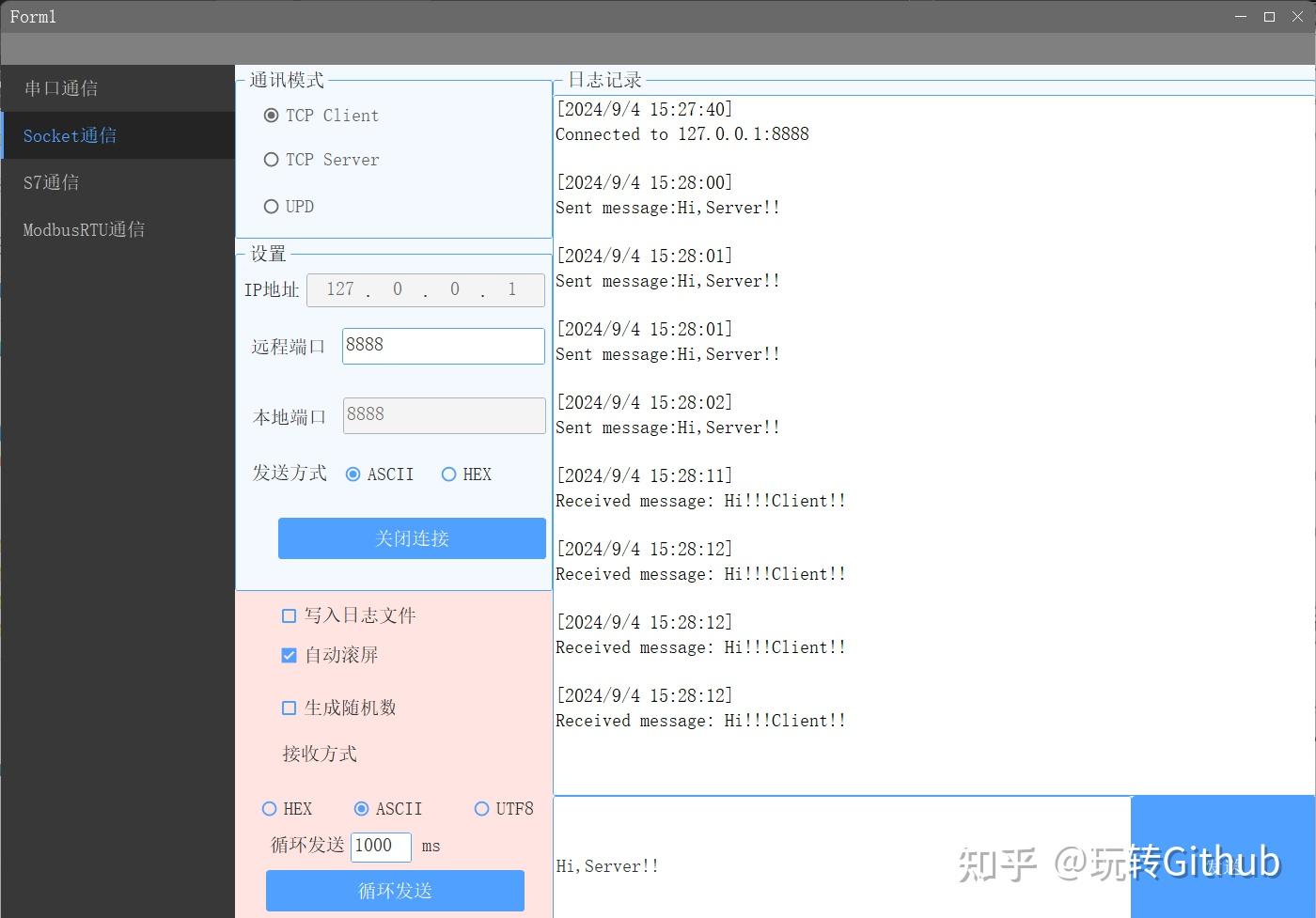Choose HEX under 接收方式
This screenshot has height=918, width=1316.
pyautogui.click(x=287, y=809)
